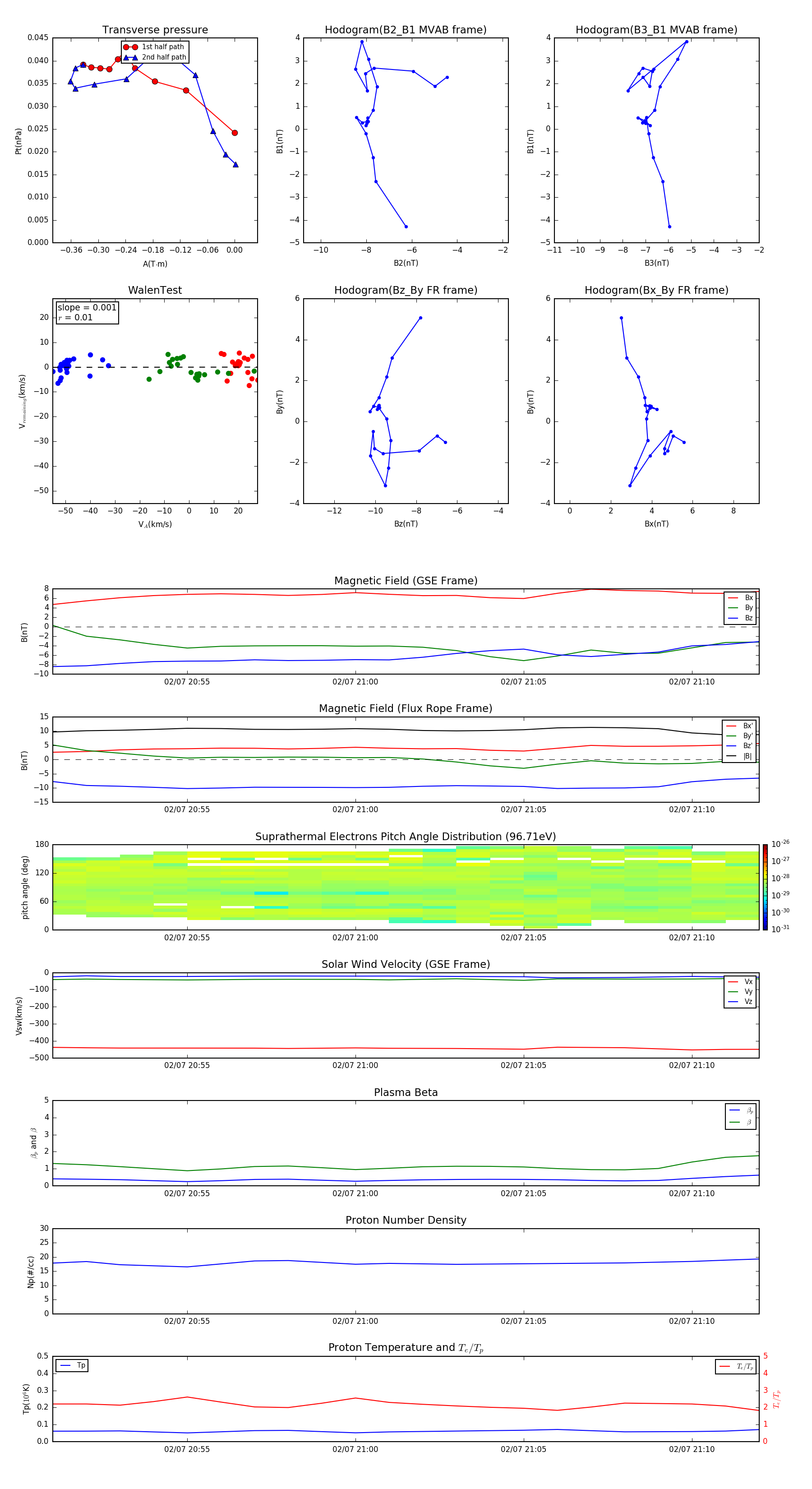812x1489 pixels.
Task: Click the "Hodogram(Bx_By FR frame)" title
Action: coord(656,290)
